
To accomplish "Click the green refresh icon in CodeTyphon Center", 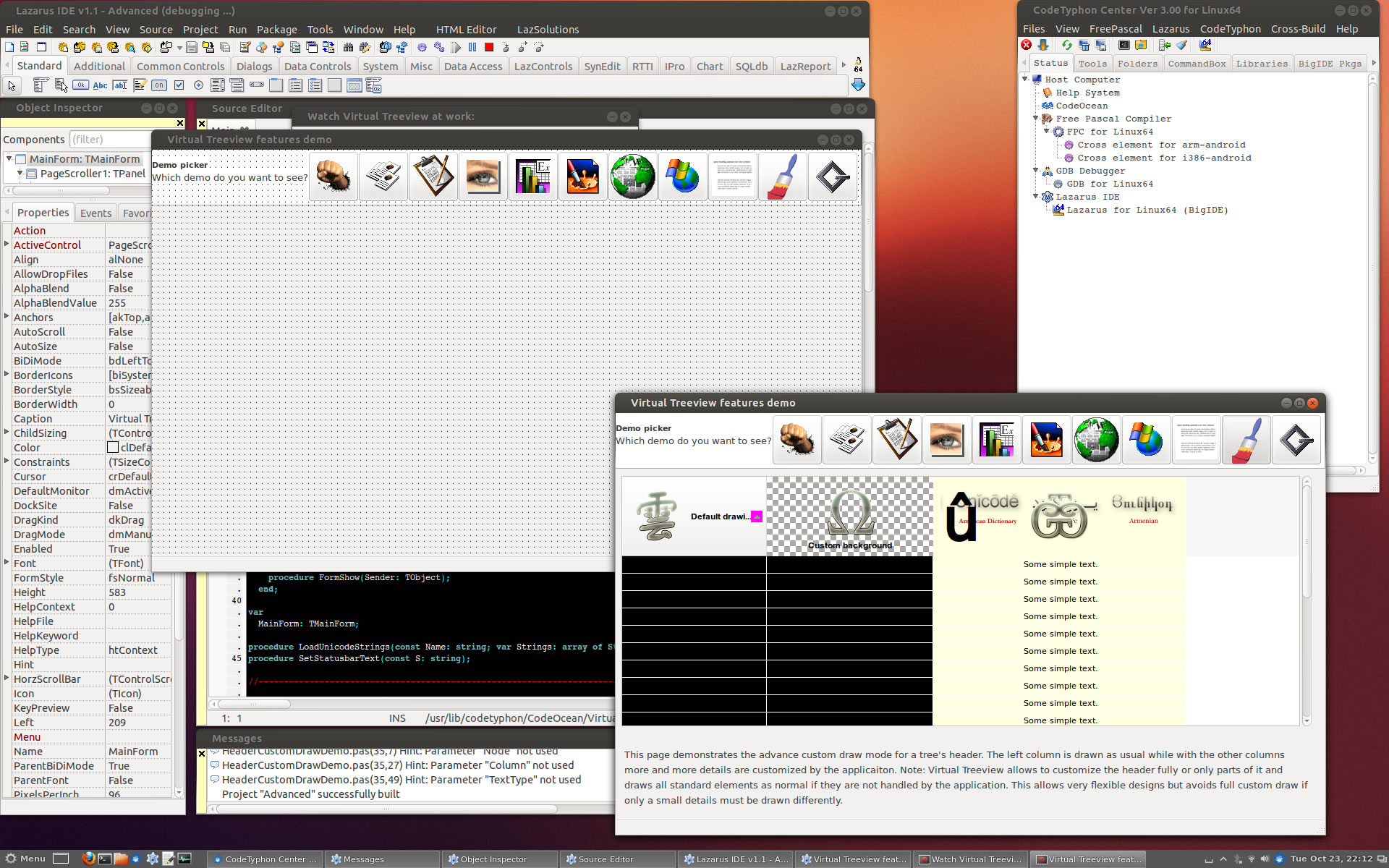I will 1066,45.
